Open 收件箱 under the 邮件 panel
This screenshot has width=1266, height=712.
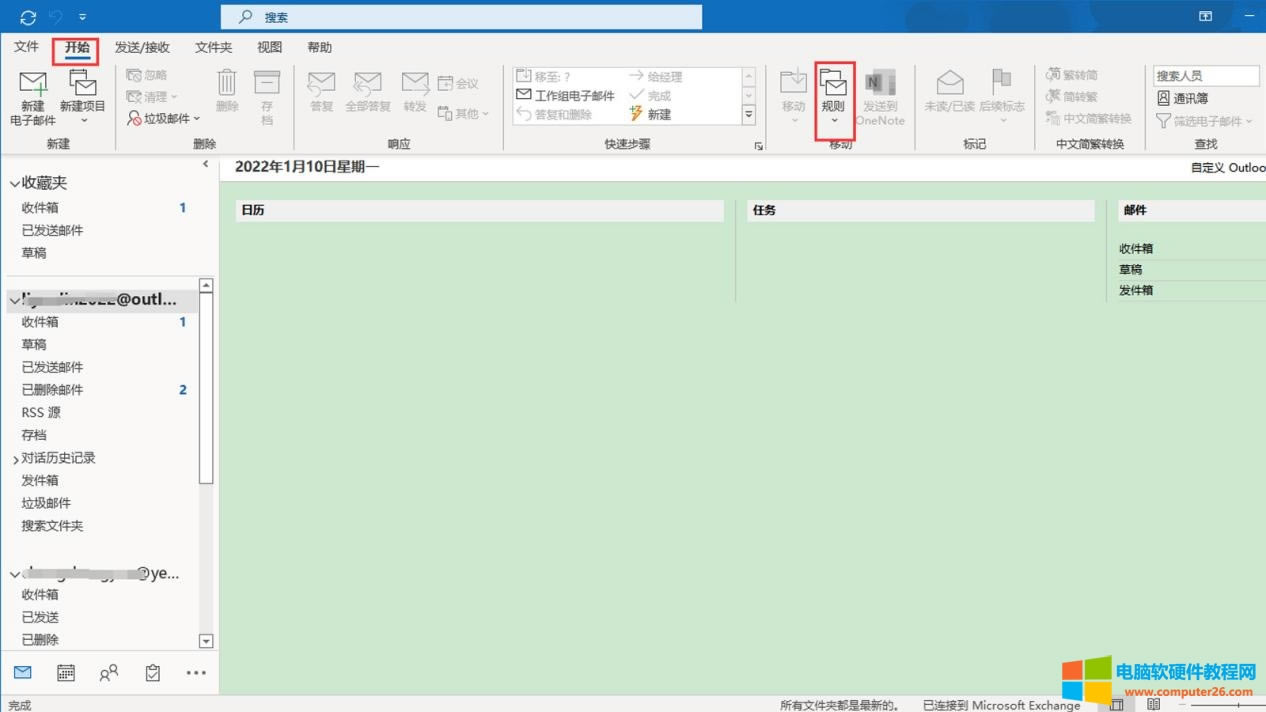coord(1136,249)
